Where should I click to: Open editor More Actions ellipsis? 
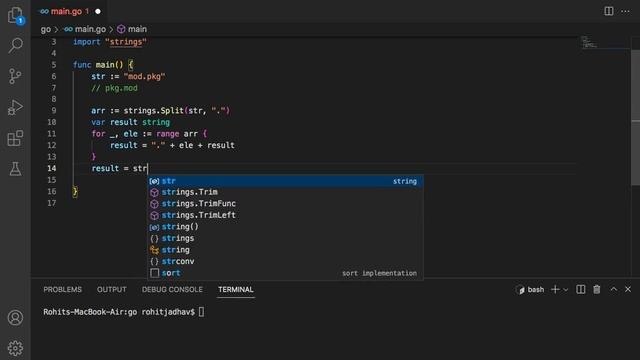(x=625, y=11)
